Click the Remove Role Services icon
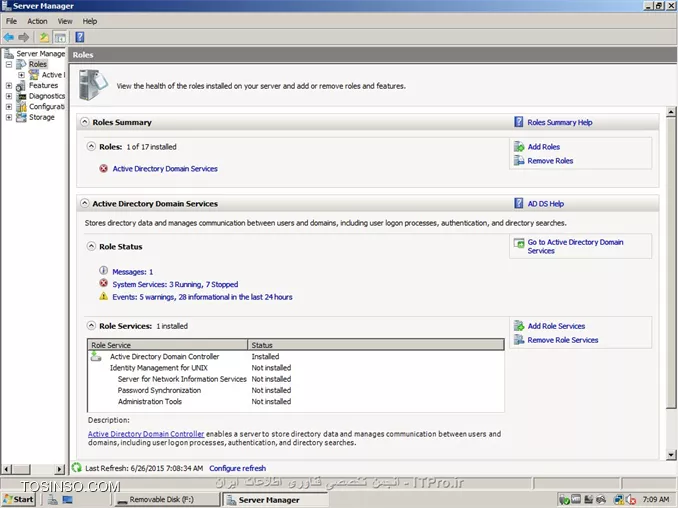This screenshot has width=678, height=508. pyautogui.click(x=519, y=339)
